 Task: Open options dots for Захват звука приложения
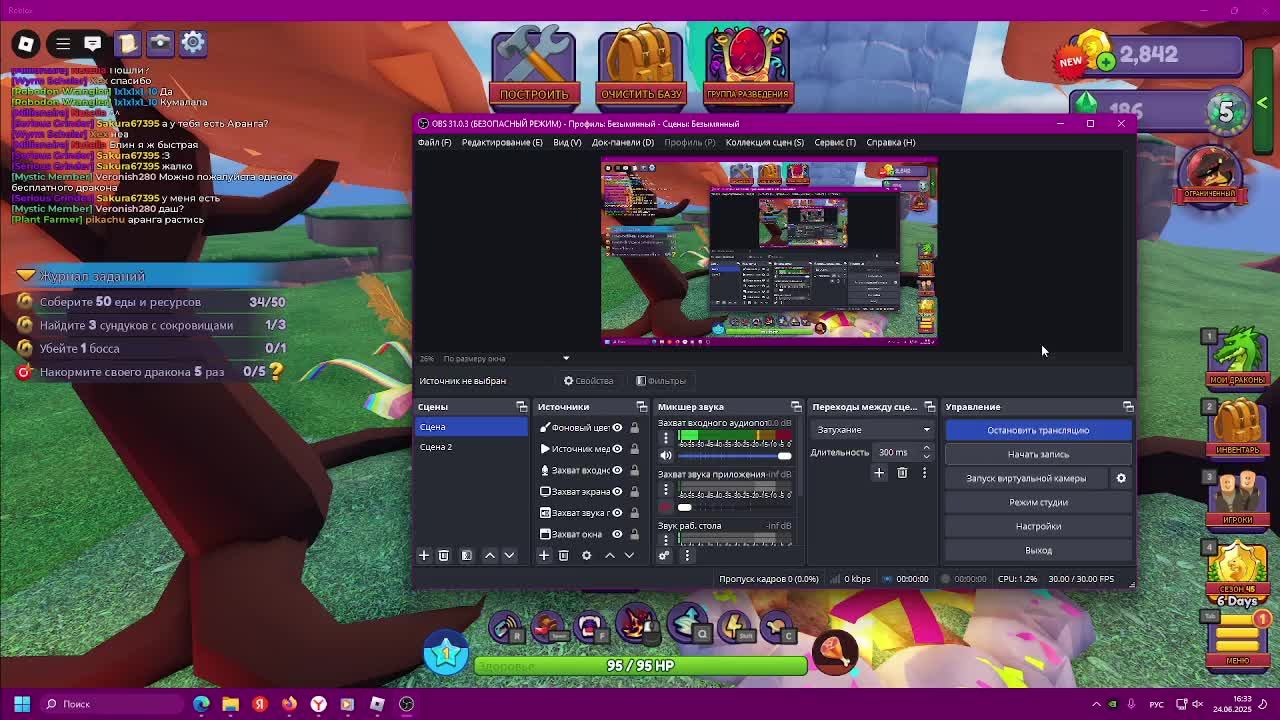click(666, 489)
